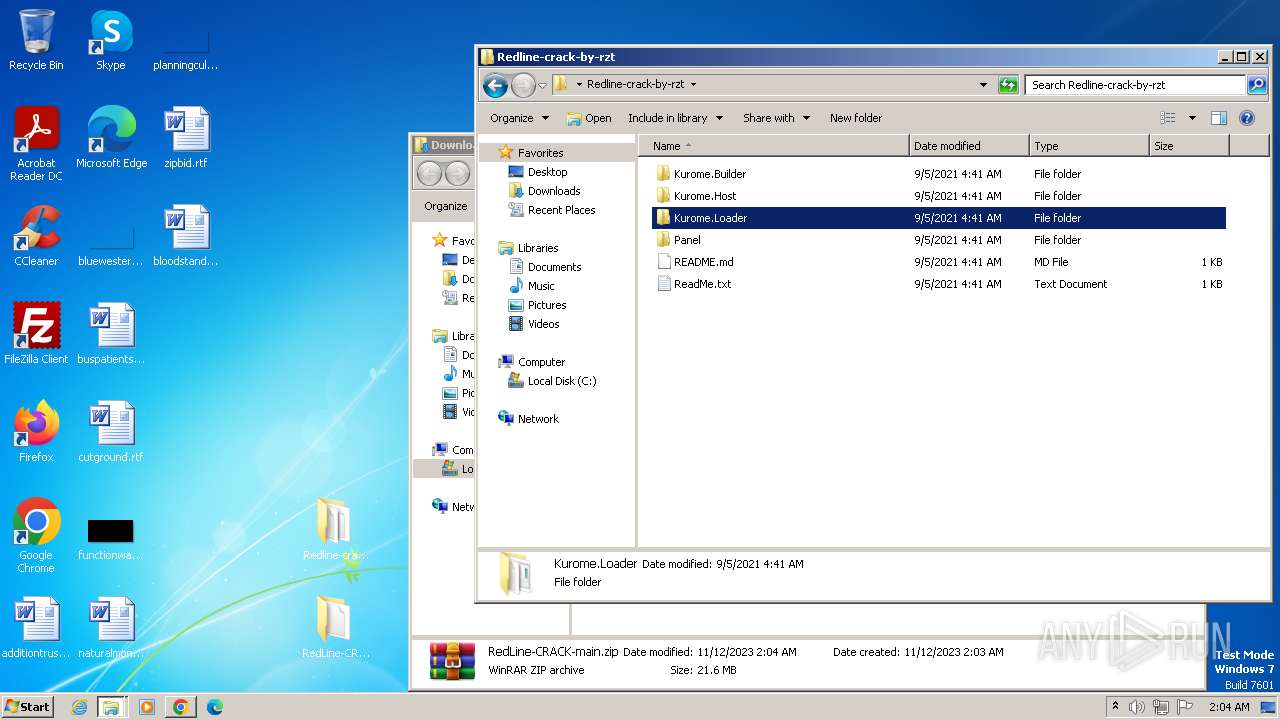Image resolution: width=1280 pixels, height=720 pixels.
Task: Open recent pages dropdown beside Forward
Action: [543, 85]
